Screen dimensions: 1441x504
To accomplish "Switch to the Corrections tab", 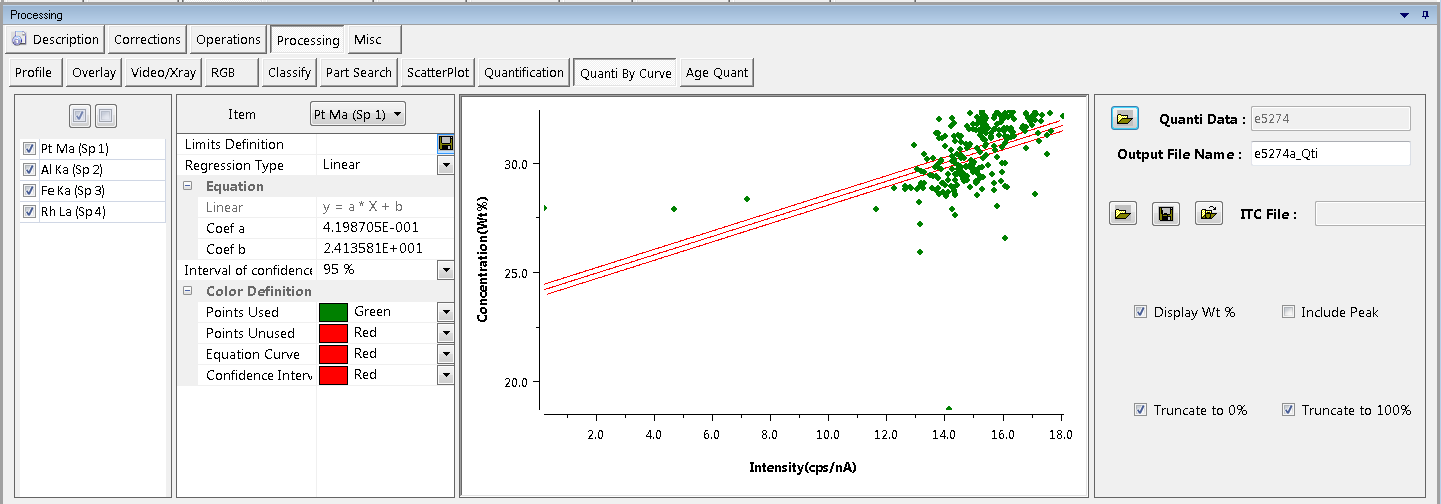I will (147, 40).
